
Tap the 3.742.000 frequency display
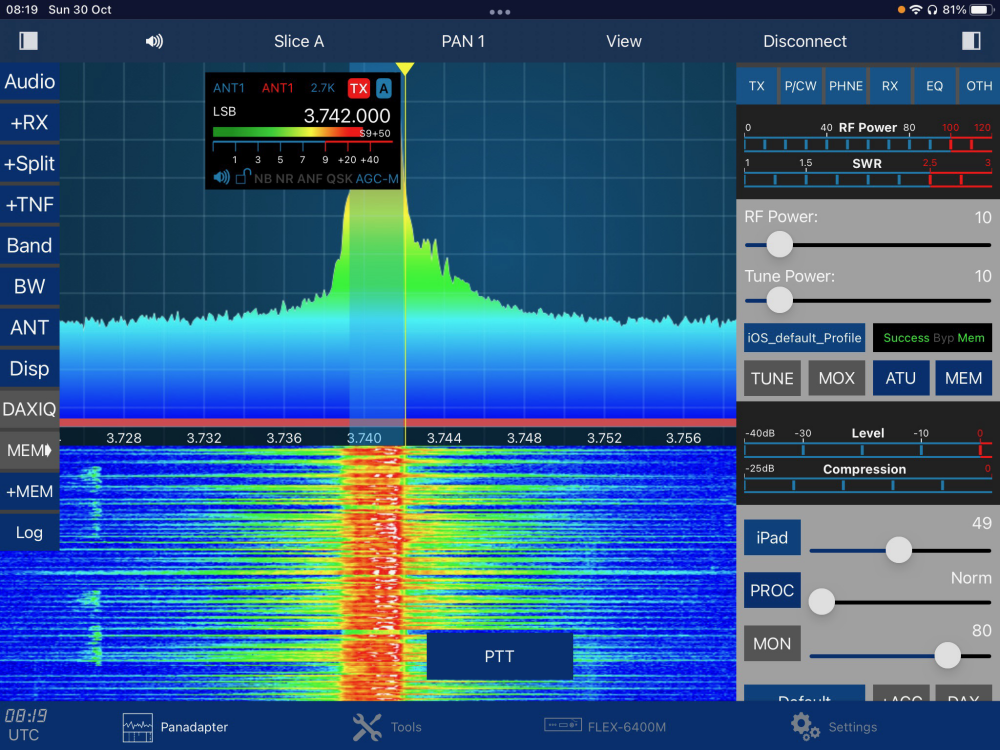coord(346,116)
